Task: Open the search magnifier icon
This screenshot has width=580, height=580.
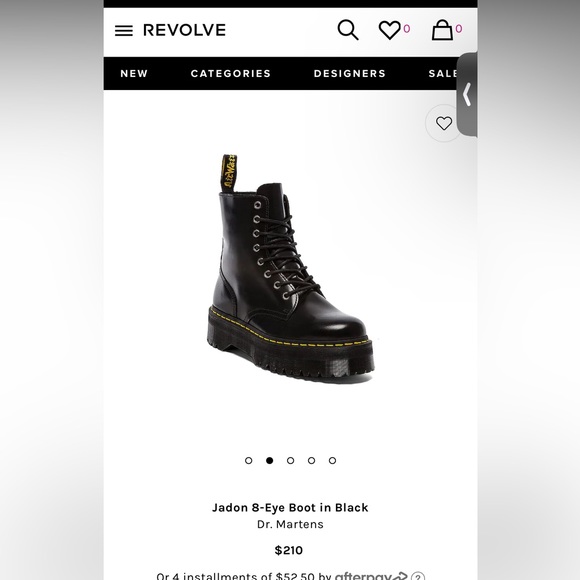Action: point(348,30)
